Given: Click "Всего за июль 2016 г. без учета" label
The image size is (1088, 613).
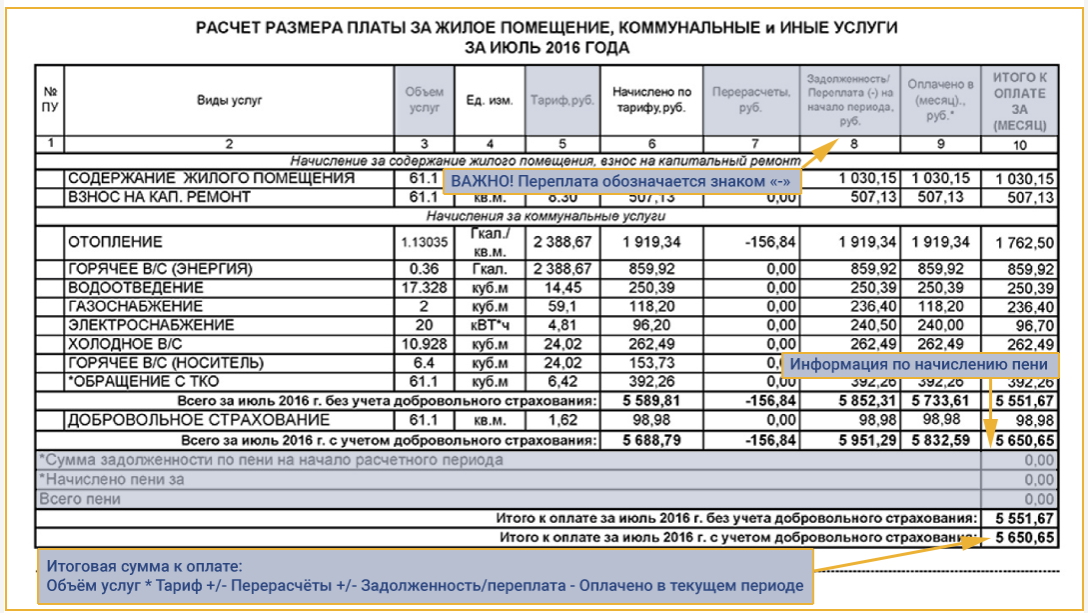Looking at the screenshot, I should (x=387, y=401).
